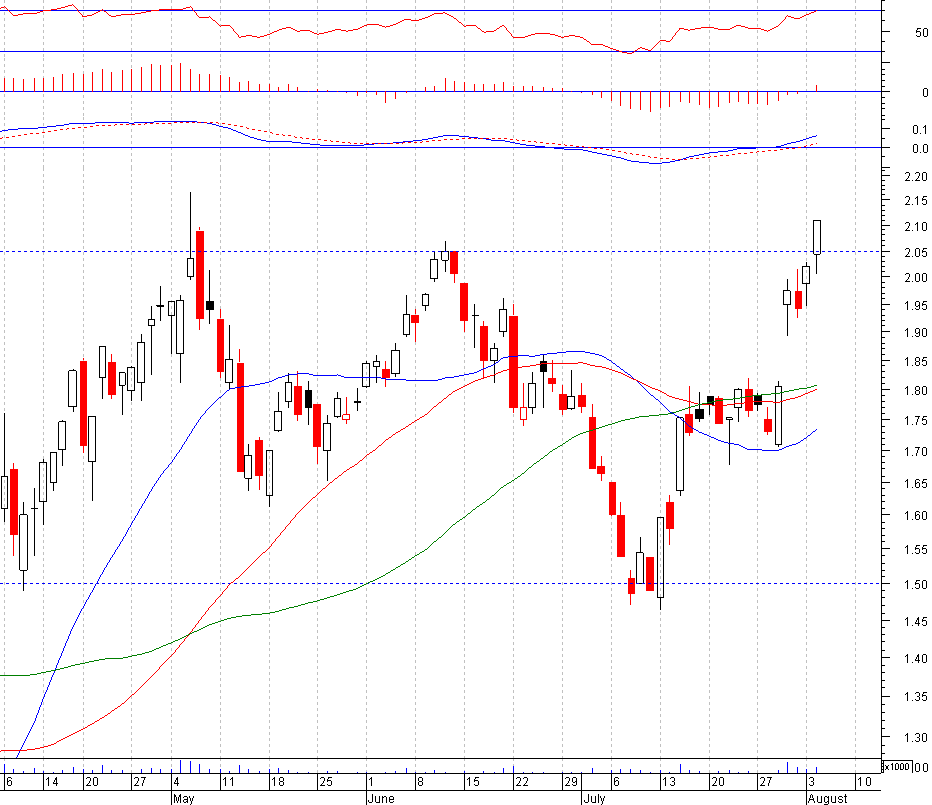The image size is (932, 805).
Task: Select the 1.45 price axis label
Action: click(915, 622)
